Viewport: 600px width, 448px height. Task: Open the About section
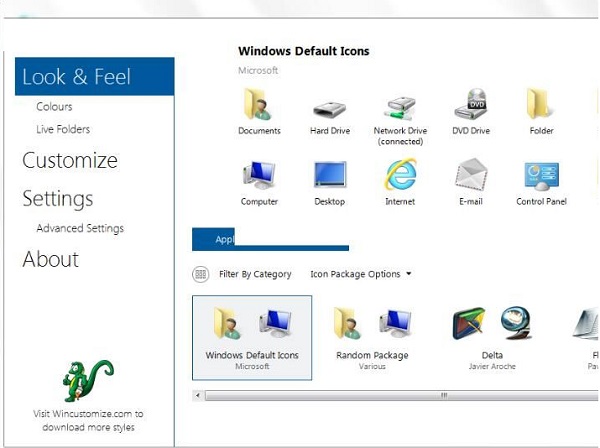coord(51,259)
